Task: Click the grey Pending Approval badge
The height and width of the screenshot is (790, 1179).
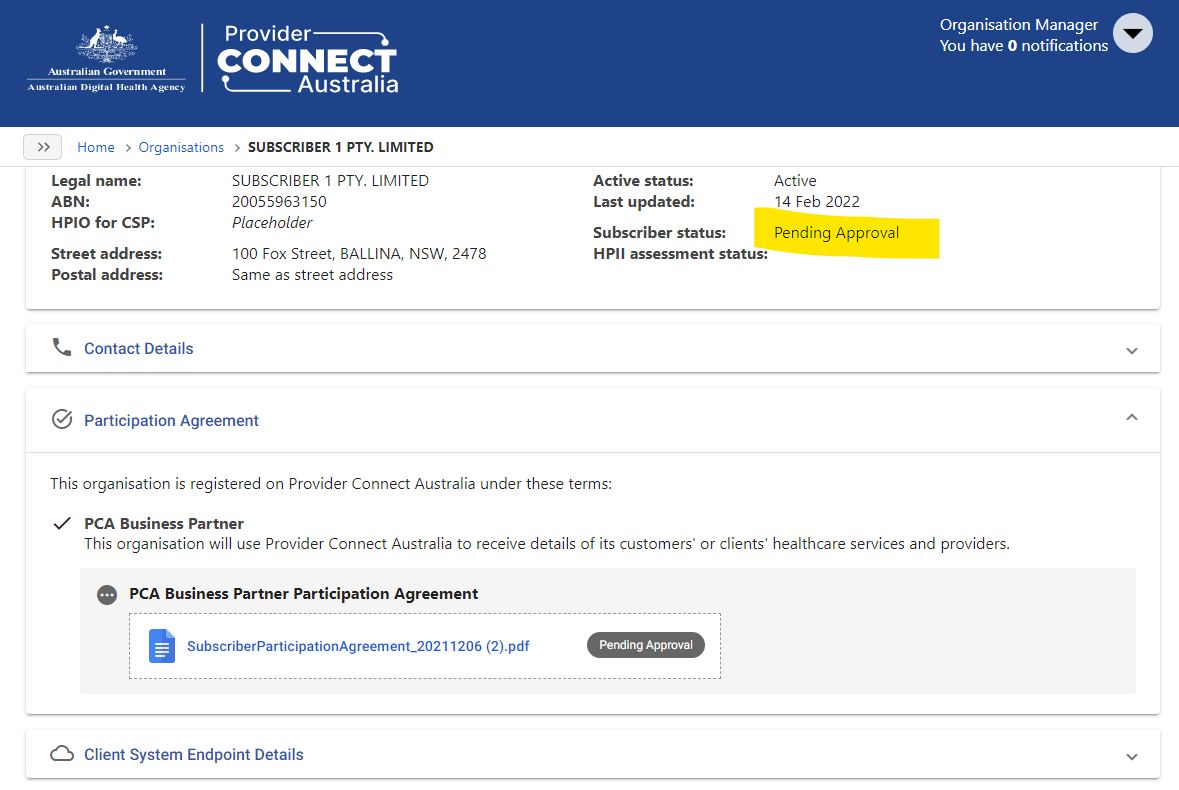Action: (x=646, y=645)
